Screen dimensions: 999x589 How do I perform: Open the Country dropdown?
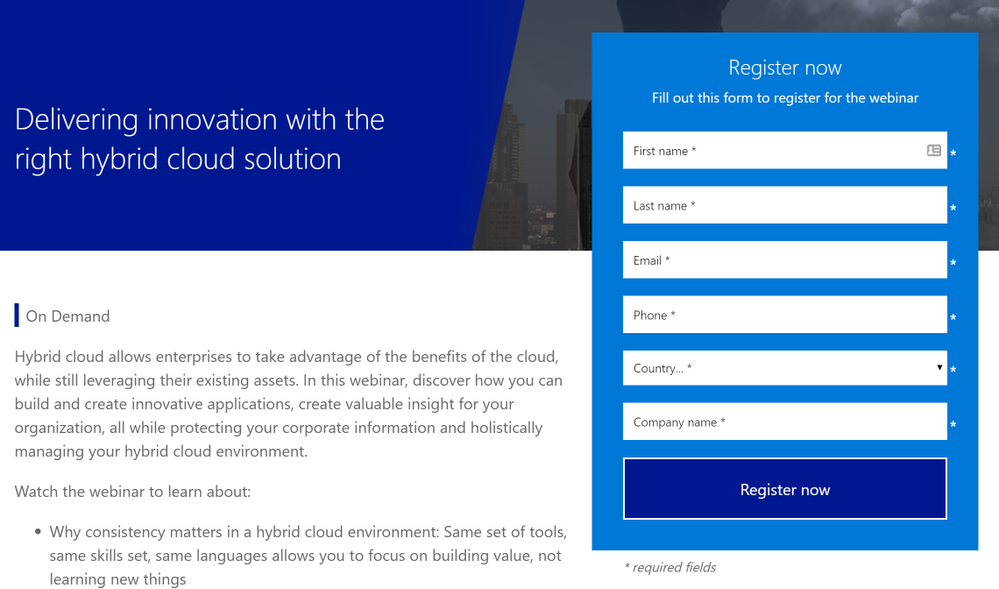tap(785, 368)
